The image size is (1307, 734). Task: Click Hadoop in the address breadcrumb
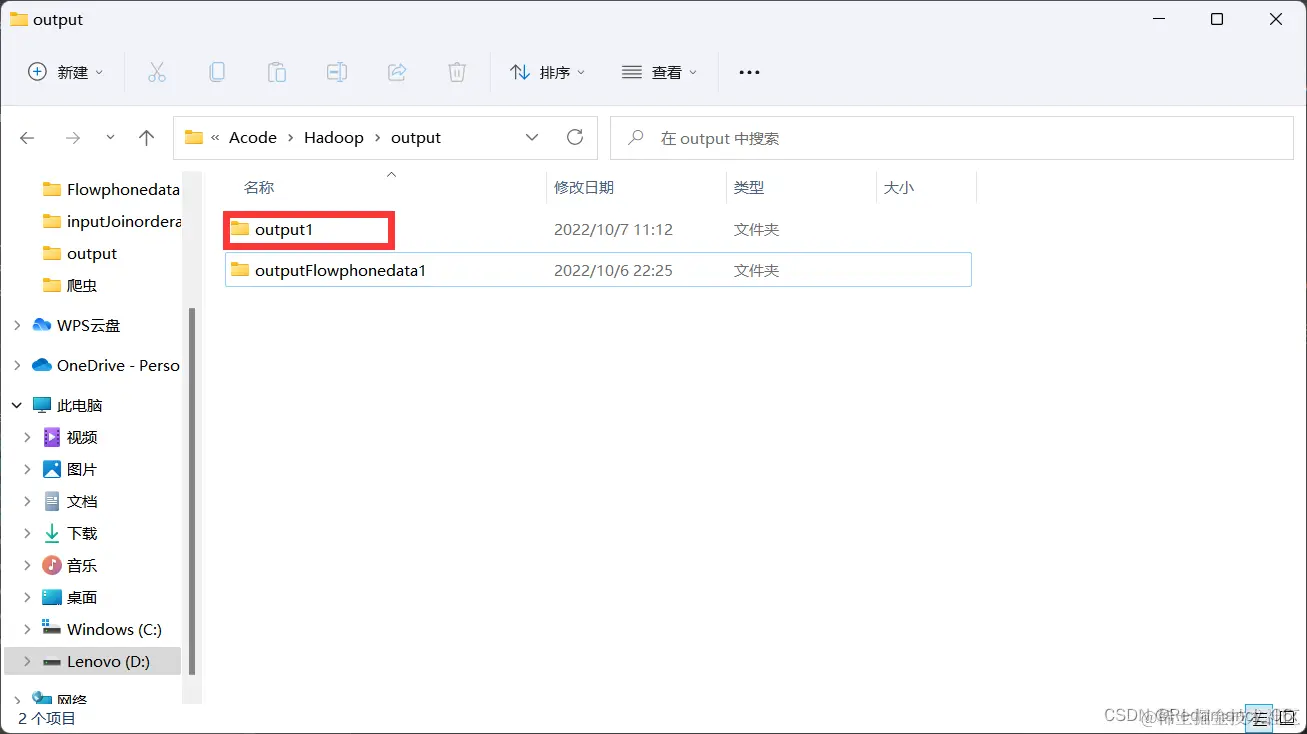click(x=334, y=138)
